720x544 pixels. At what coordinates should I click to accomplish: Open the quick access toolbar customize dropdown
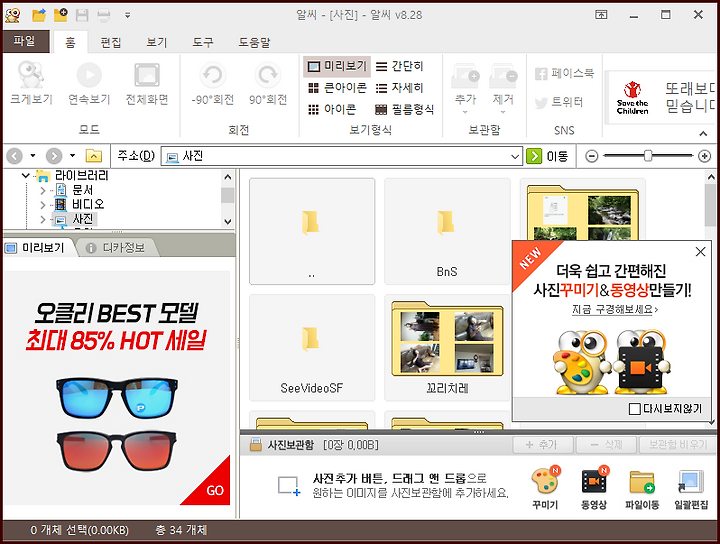[128, 15]
